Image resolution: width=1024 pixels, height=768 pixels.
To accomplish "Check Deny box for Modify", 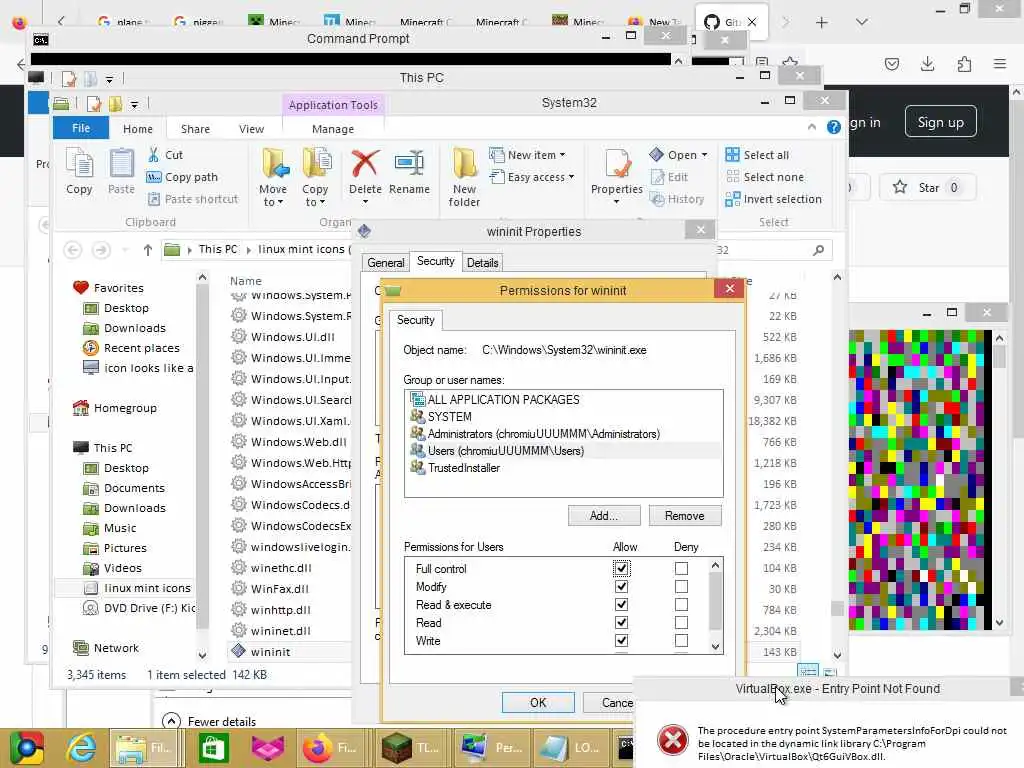I will pyautogui.click(x=681, y=586).
